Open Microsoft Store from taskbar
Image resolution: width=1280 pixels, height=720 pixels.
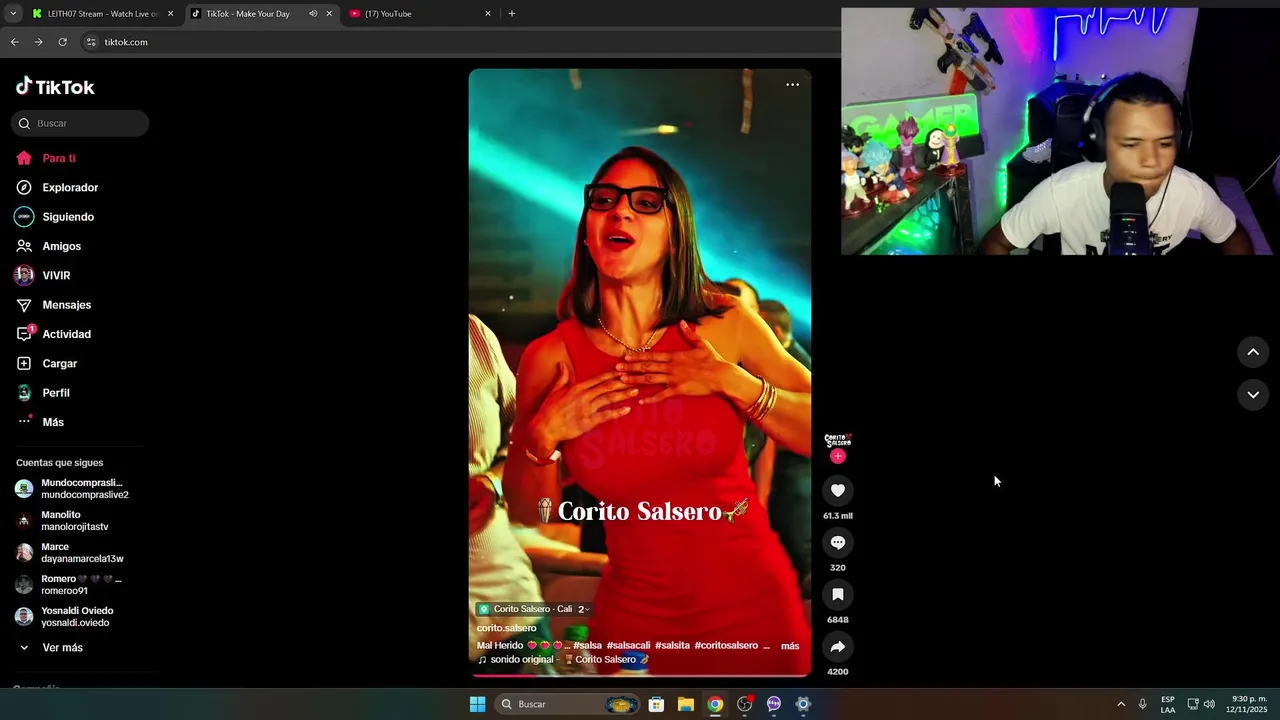click(x=656, y=704)
